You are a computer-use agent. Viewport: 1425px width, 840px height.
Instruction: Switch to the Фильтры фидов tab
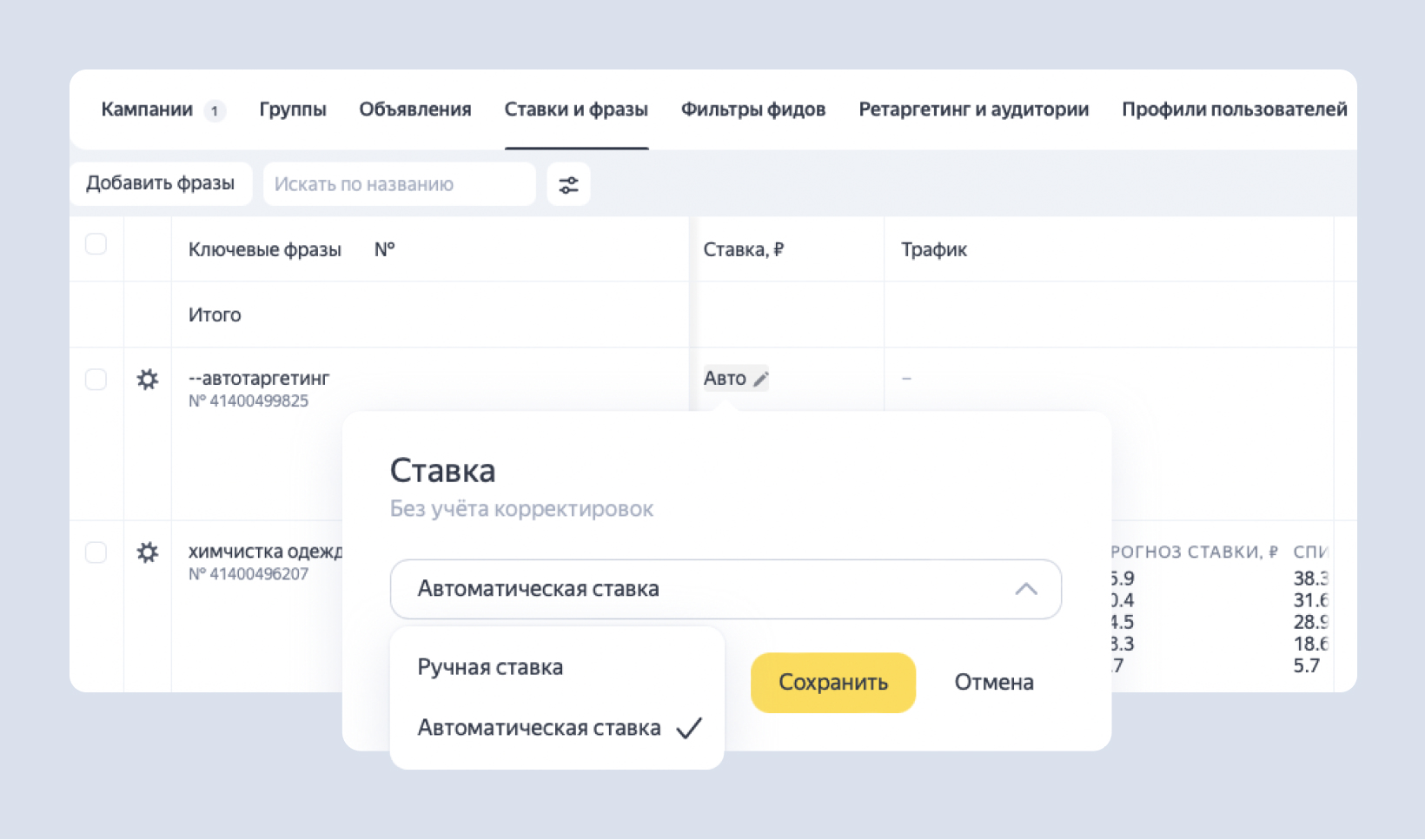click(752, 109)
